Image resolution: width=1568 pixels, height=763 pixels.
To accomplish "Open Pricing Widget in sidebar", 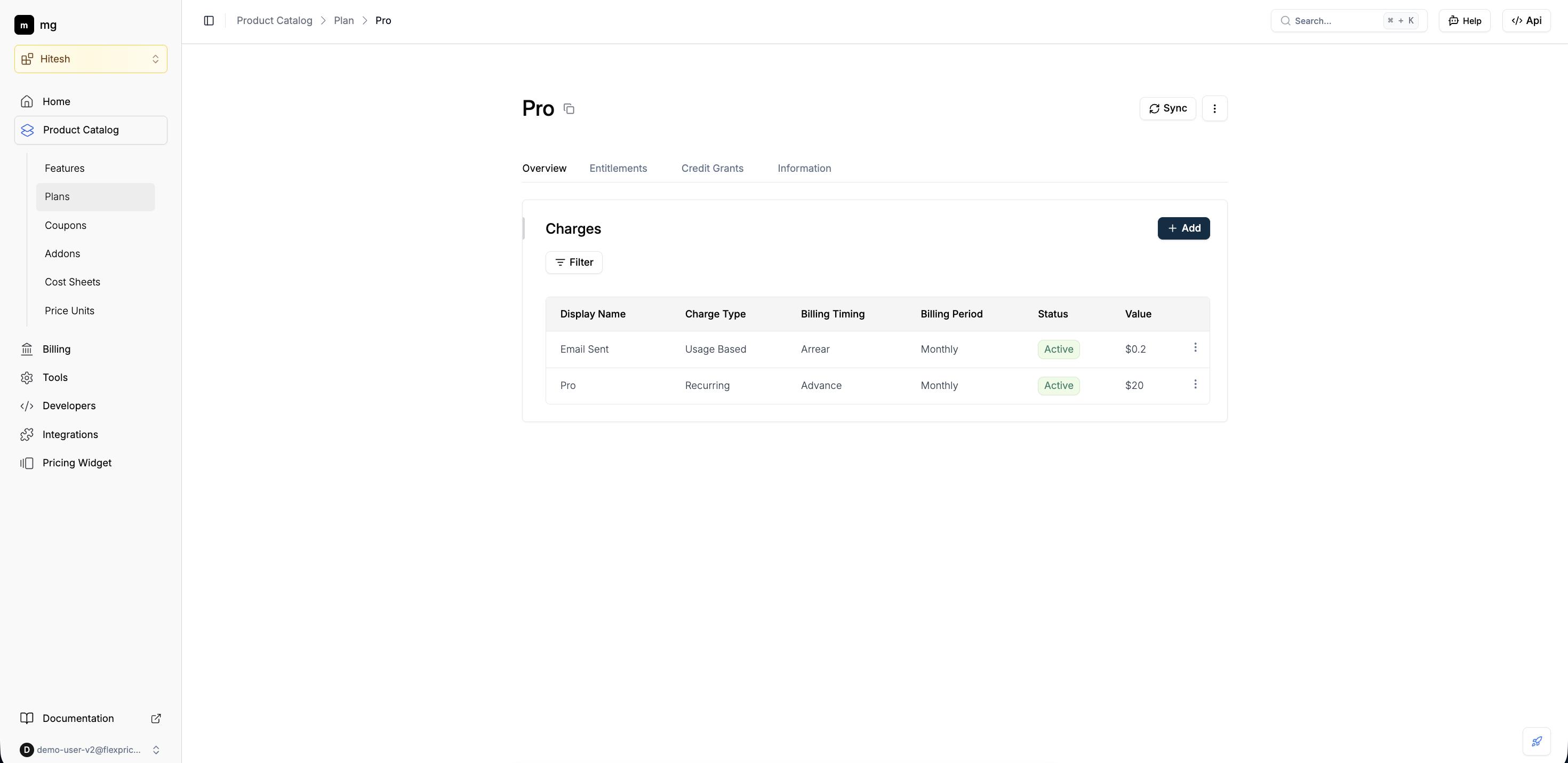I will coord(77,463).
